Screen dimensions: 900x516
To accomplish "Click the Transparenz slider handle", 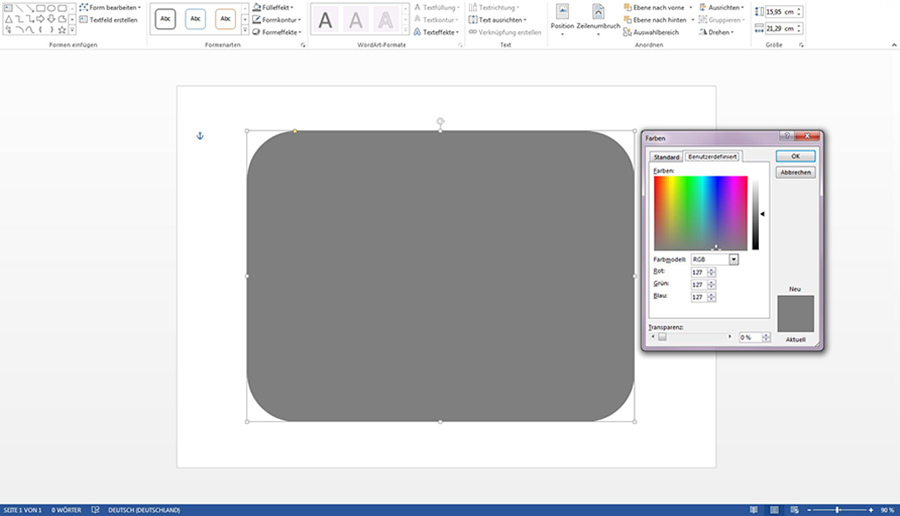I will click(661, 337).
